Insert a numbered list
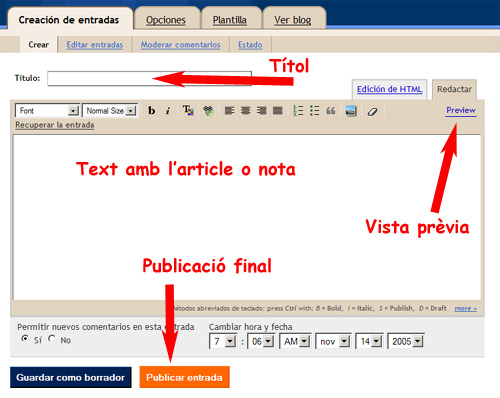 click(298, 110)
